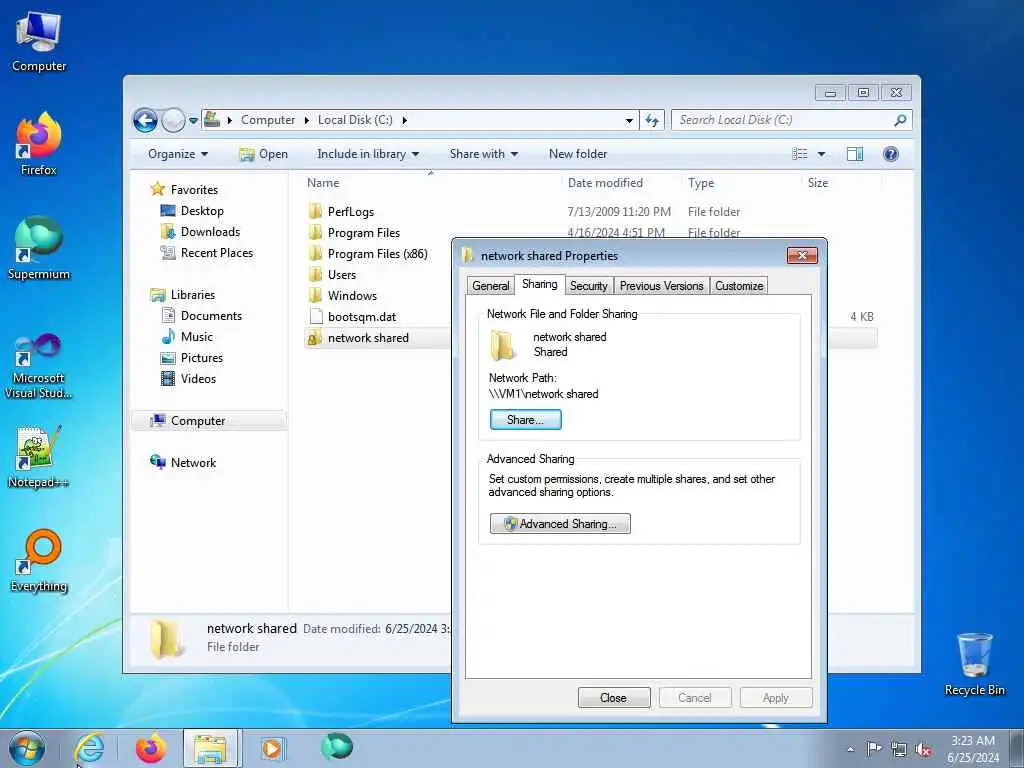The width and height of the screenshot is (1024, 768).
Task: Open Internet Explorer from taskbar
Action: 89,748
